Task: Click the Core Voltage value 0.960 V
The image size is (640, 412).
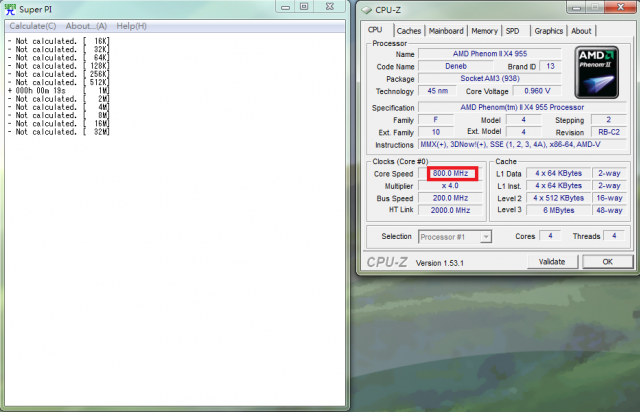Action: 537,91
